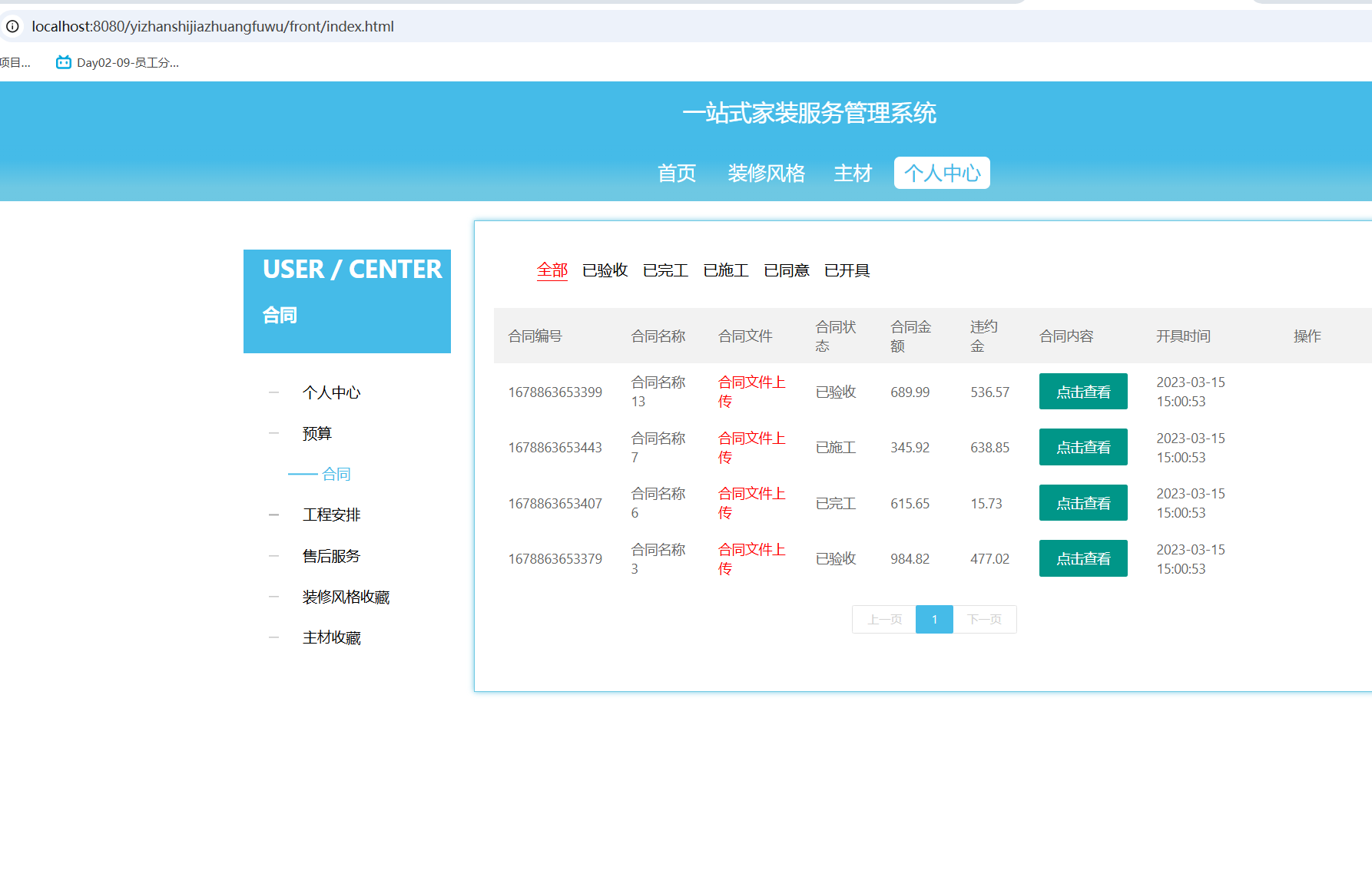Click amount value 689.99

tap(910, 392)
